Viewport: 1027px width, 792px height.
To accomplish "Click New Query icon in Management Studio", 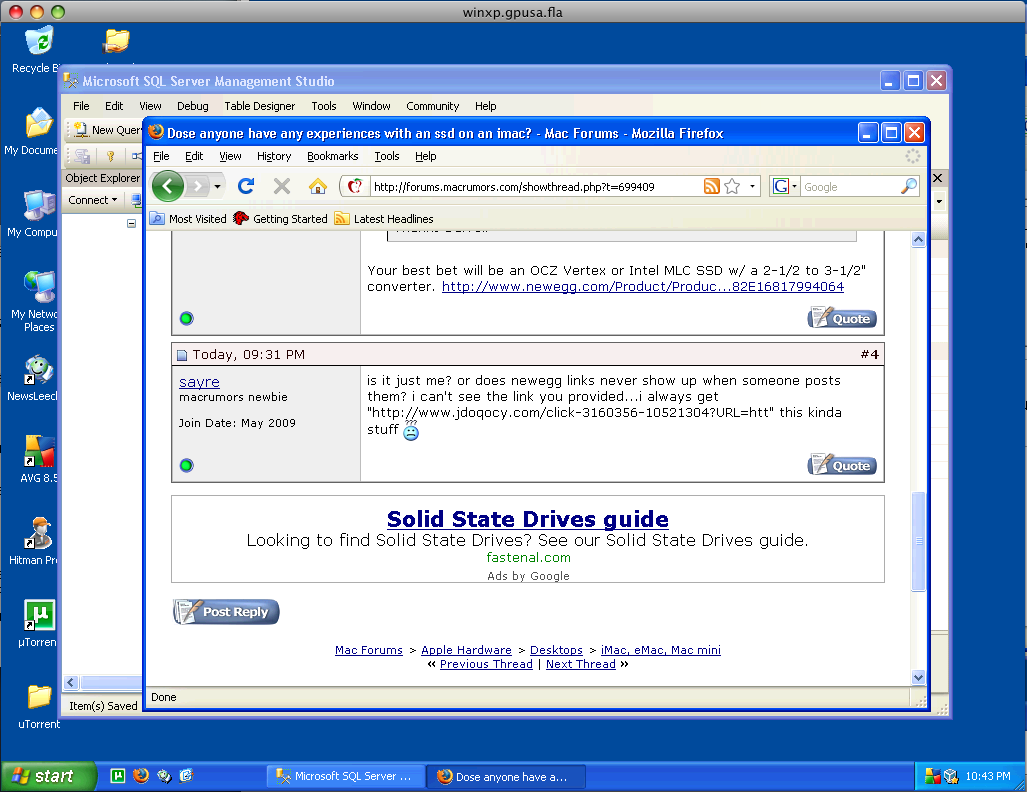I will click(x=81, y=130).
